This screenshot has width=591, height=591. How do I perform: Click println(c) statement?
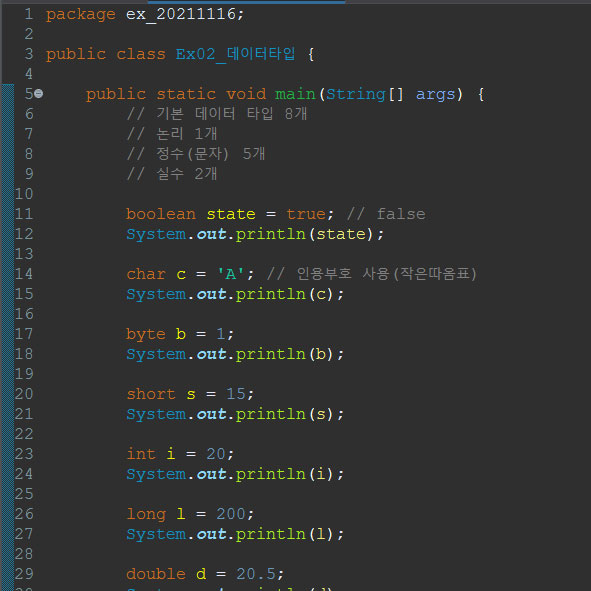click(x=235, y=294)
